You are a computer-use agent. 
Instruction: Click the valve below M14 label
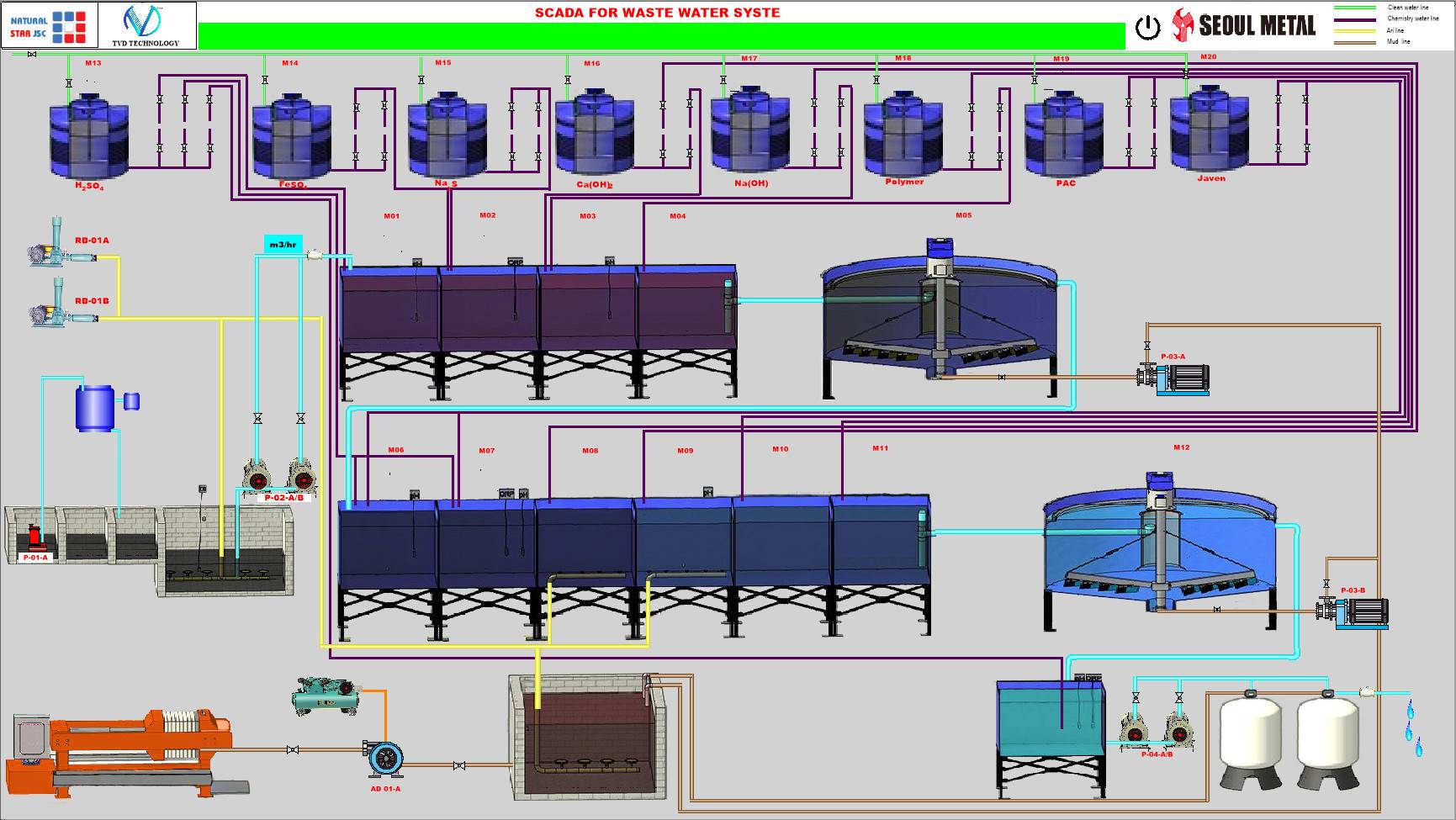265,80
